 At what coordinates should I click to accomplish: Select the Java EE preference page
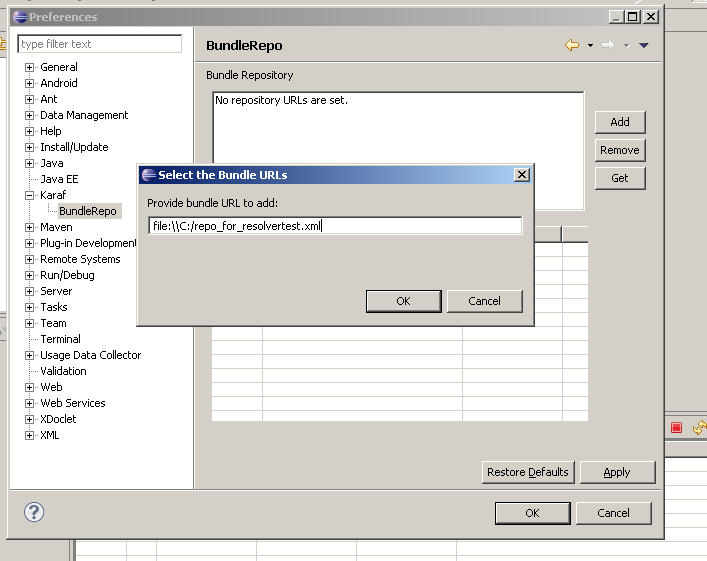pyautogui.click(x=59, y=179)
